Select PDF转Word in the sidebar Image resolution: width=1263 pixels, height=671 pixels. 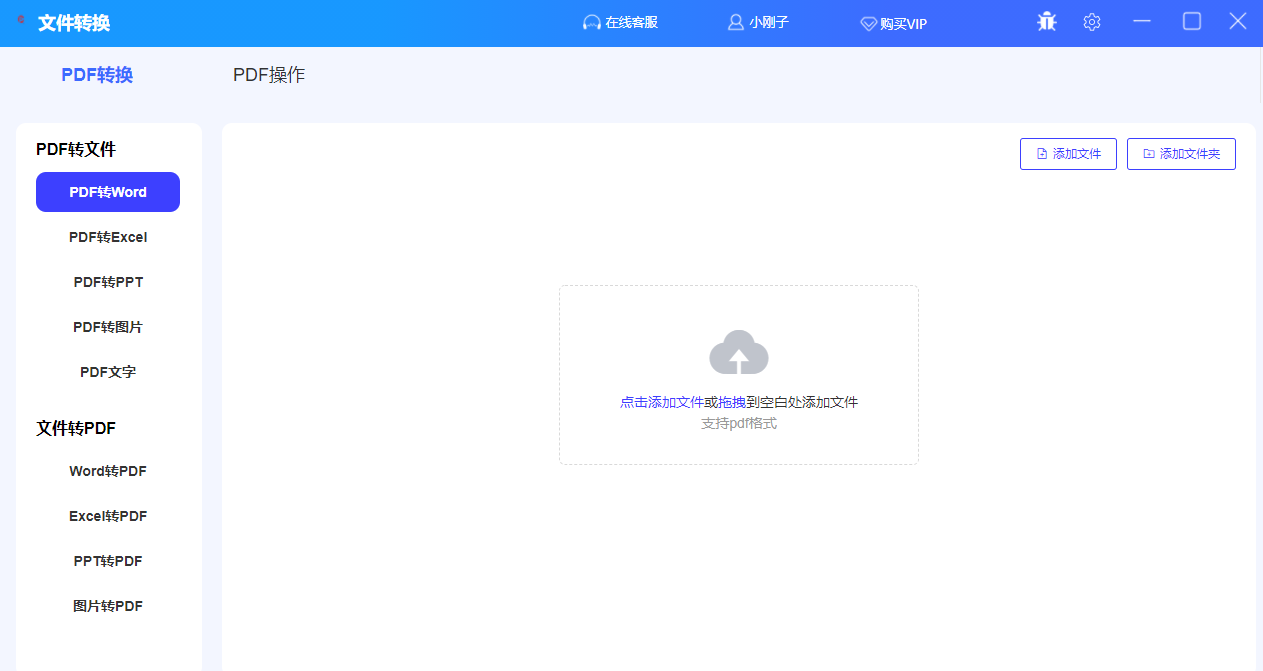tap(108, 192)
